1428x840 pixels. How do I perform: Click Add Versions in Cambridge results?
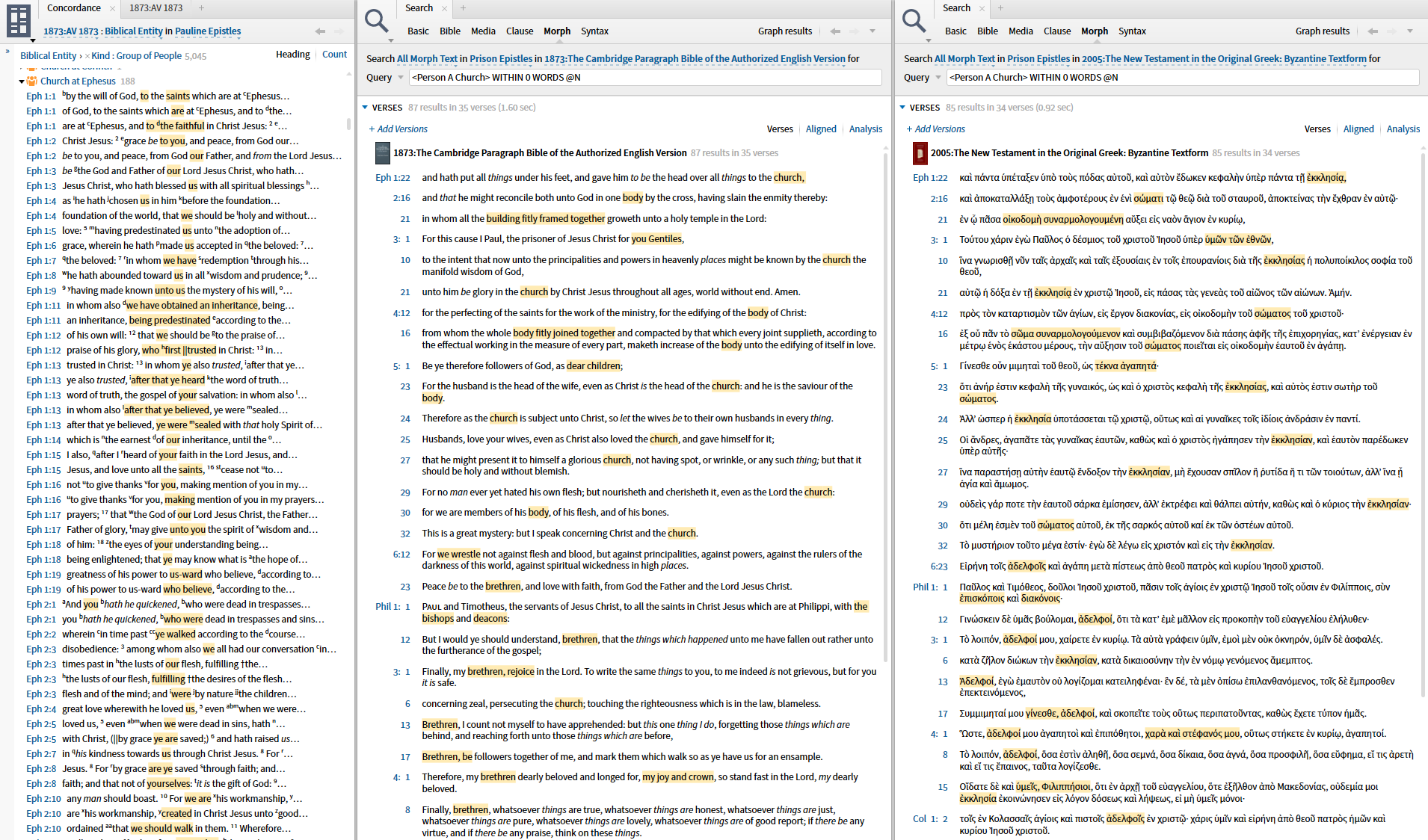coord(398,129)
